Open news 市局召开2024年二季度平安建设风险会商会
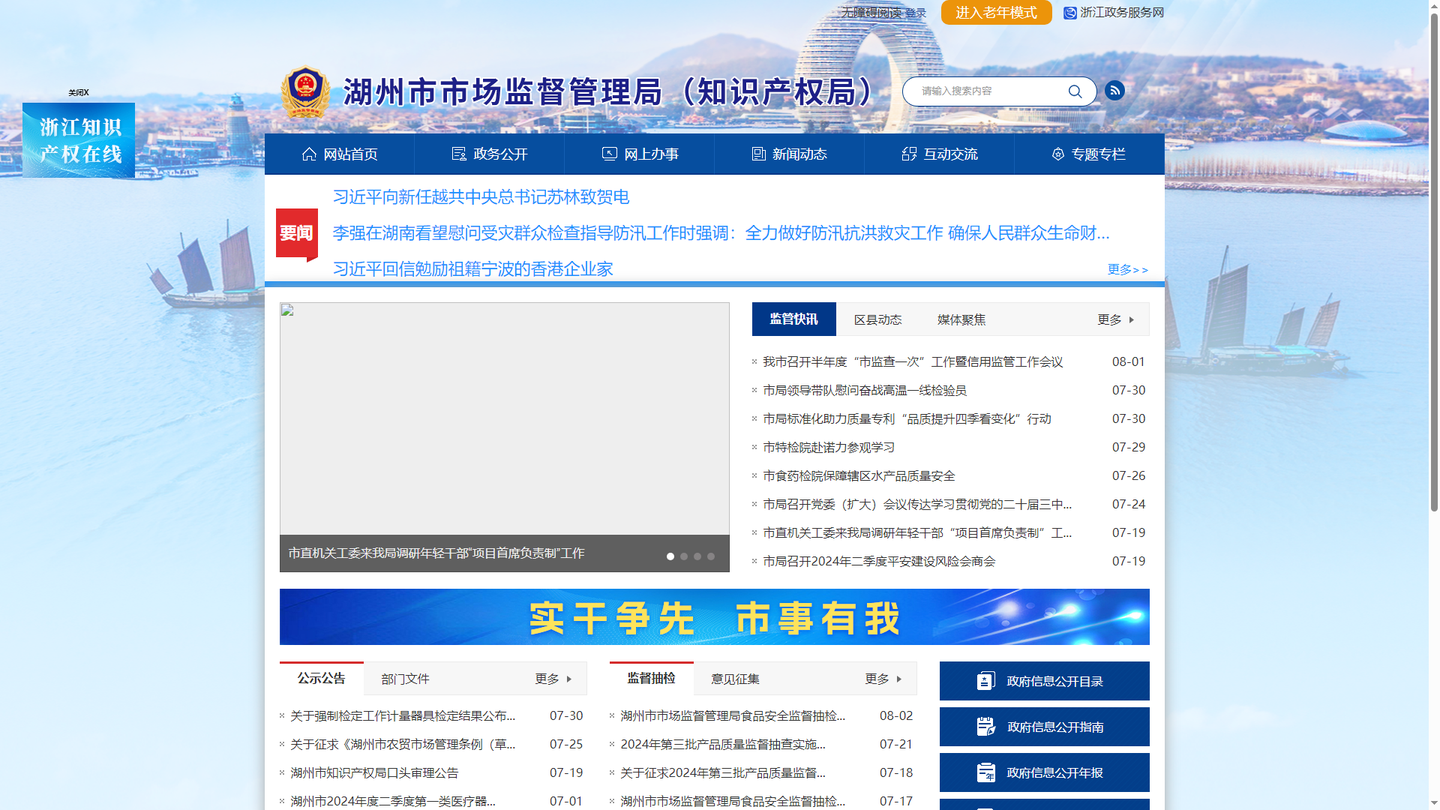Viewport: 1440px width, 810px height. pyautogui.click(x=879, y=561)
